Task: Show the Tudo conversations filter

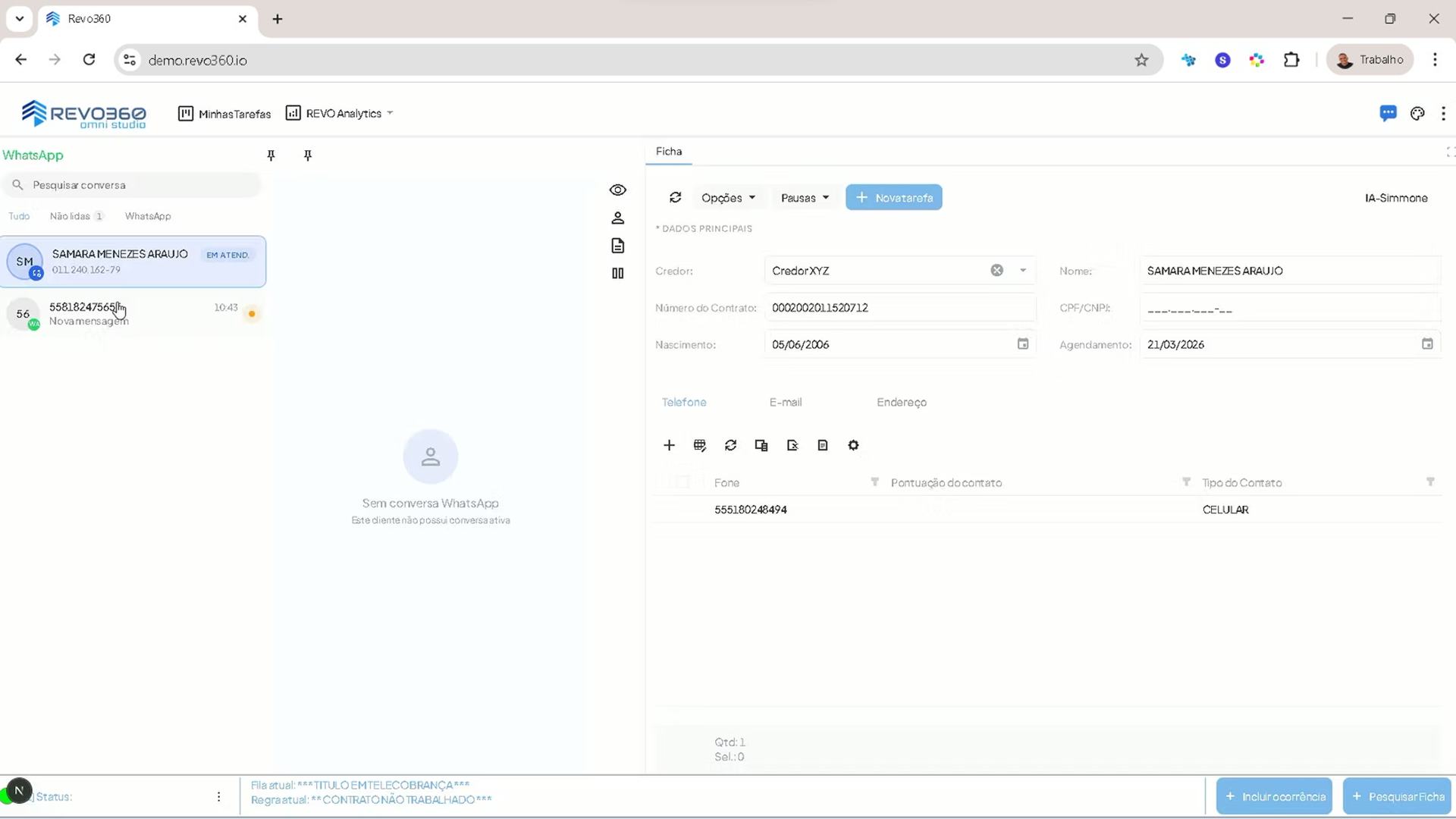Action: 19,216
